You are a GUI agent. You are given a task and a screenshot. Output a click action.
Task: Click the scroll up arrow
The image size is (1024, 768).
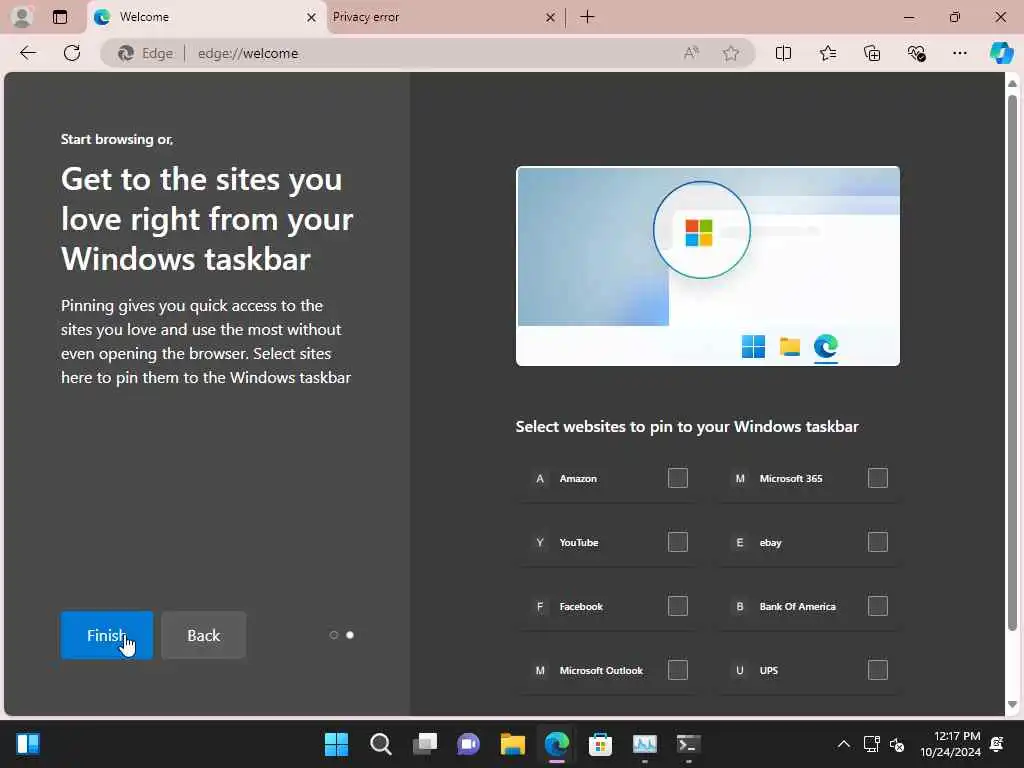[x=1012, y=84]
